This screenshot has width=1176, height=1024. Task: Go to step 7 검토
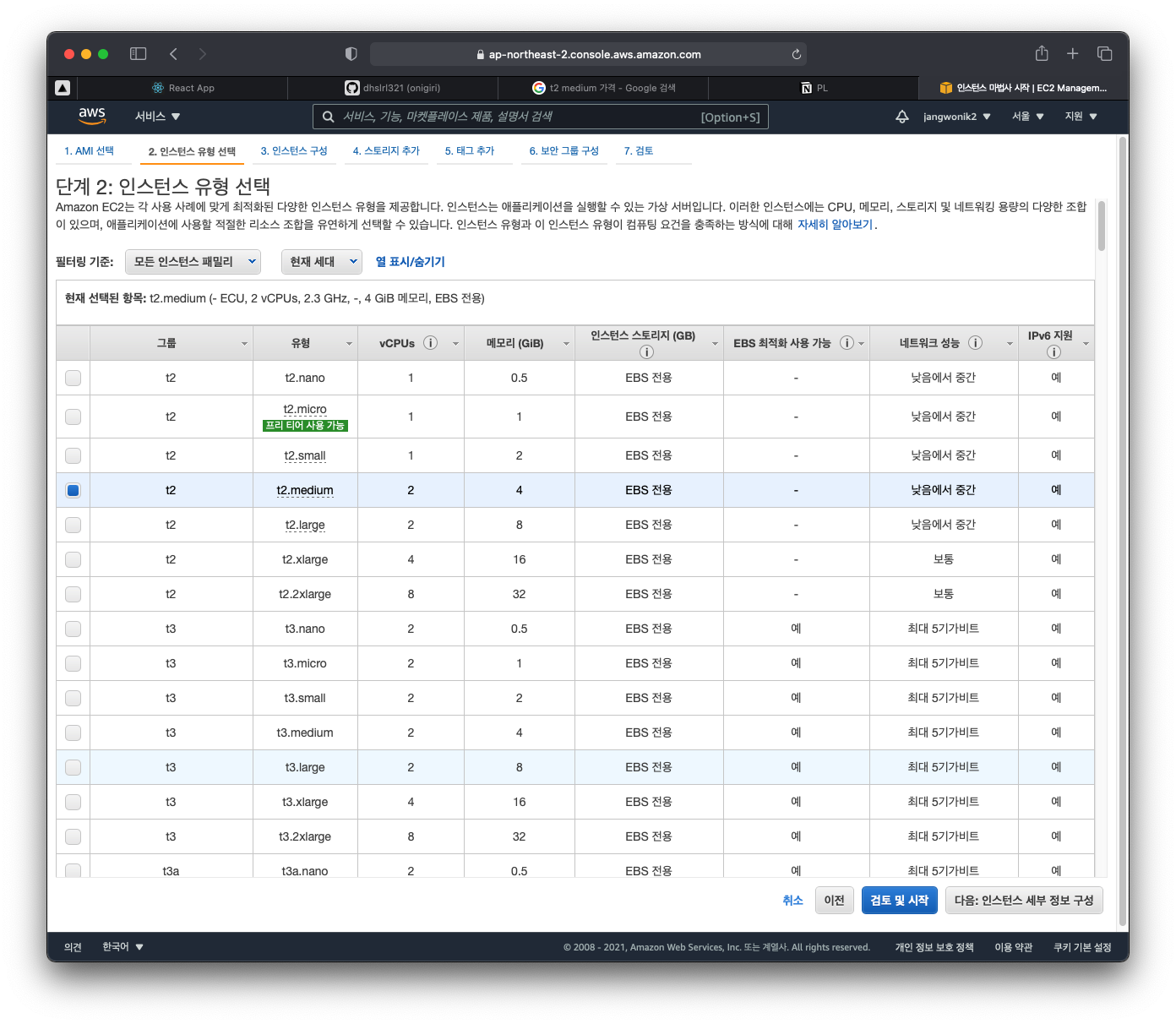click(x=639, y=151)
